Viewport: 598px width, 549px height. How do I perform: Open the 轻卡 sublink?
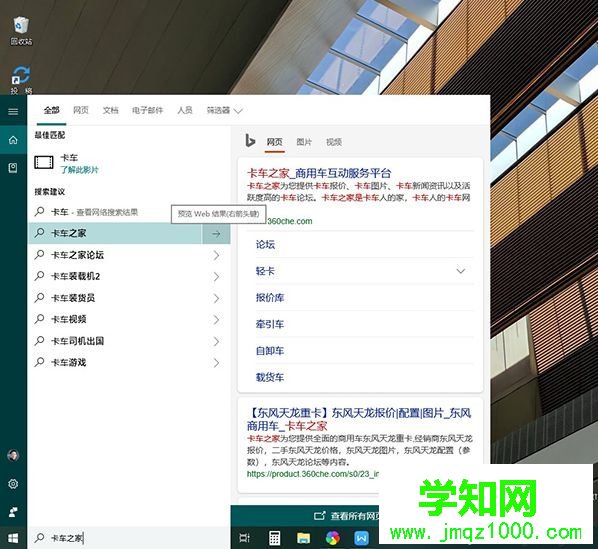(265, 271)
